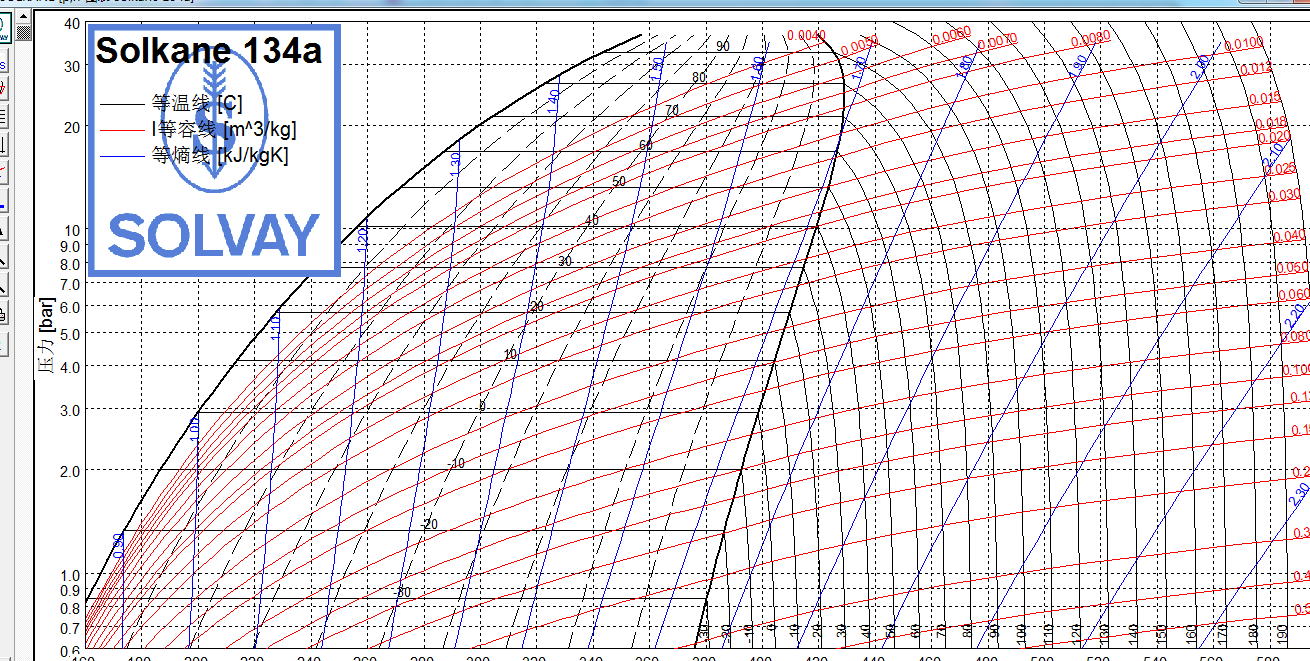Click the 9.0 pressure axis tick

(x=69, y=246)
